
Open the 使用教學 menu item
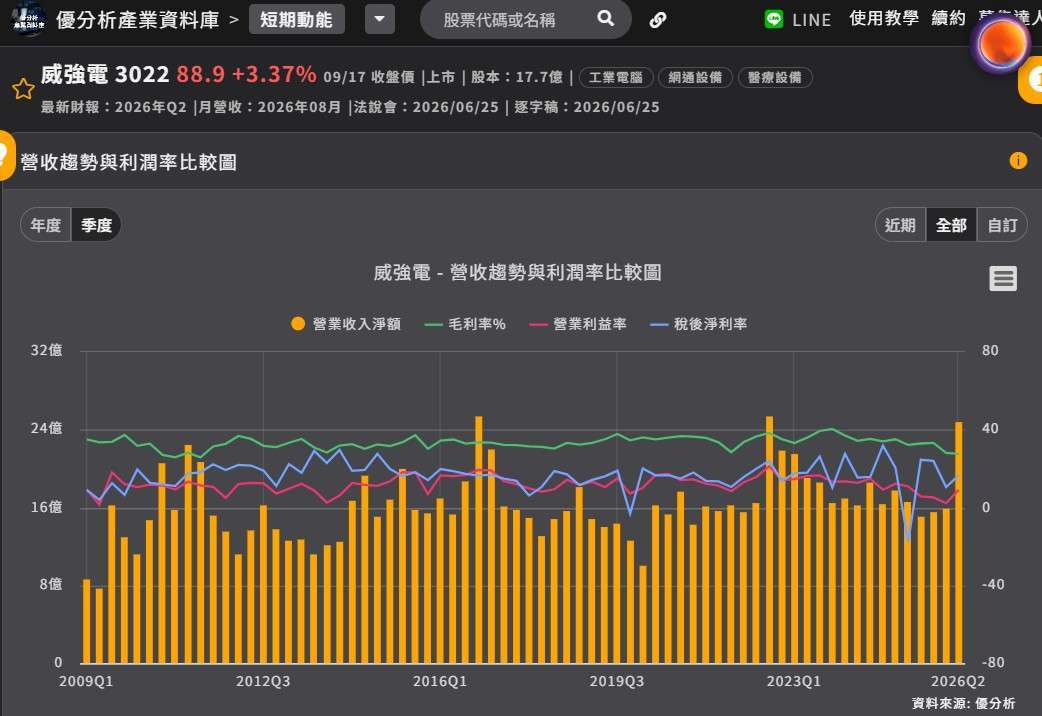[884, 19]
